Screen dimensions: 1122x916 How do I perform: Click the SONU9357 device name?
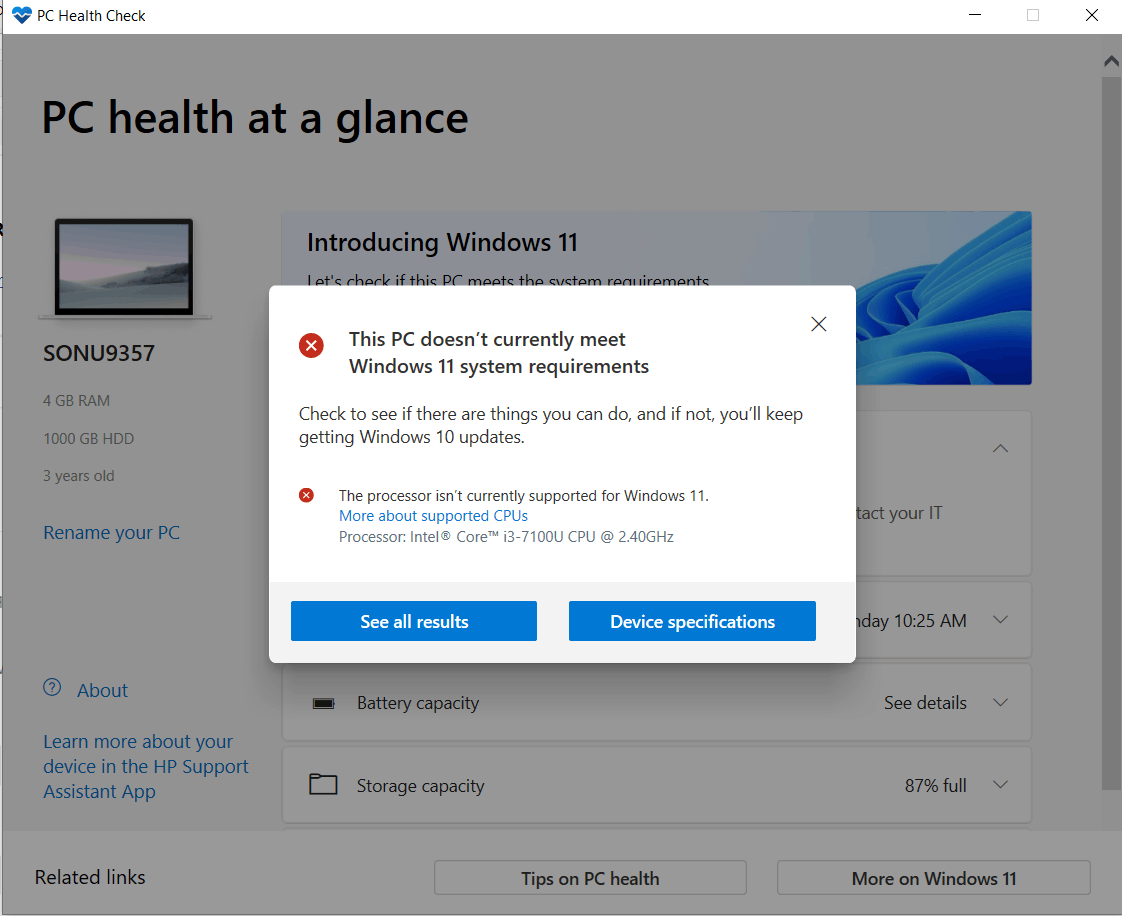[99, 354]
